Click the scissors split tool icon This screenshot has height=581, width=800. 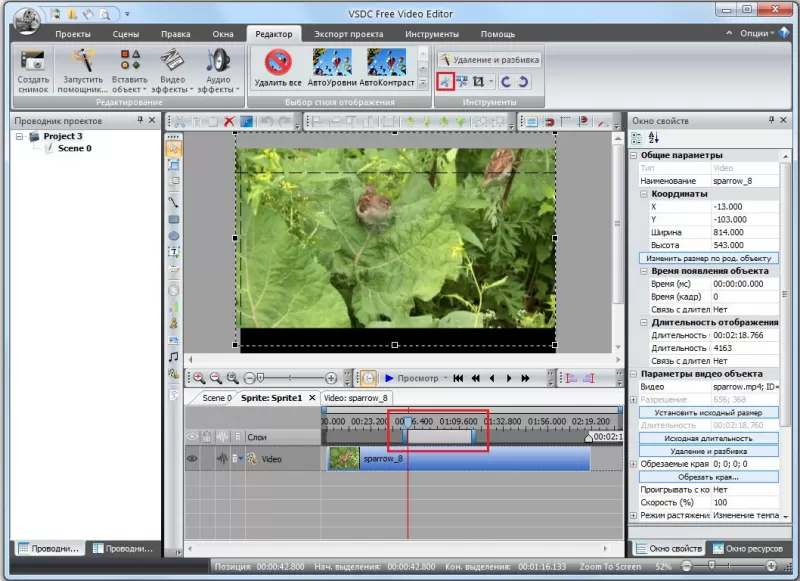pos(445,81)
